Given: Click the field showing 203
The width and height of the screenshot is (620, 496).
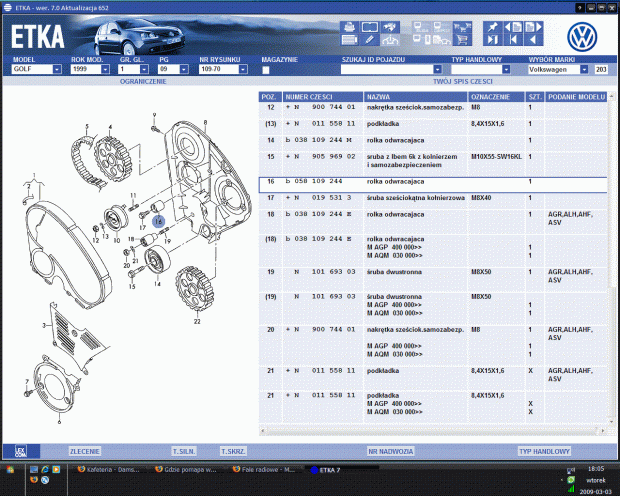Looking at the screenshot, I should click(601, 69).
